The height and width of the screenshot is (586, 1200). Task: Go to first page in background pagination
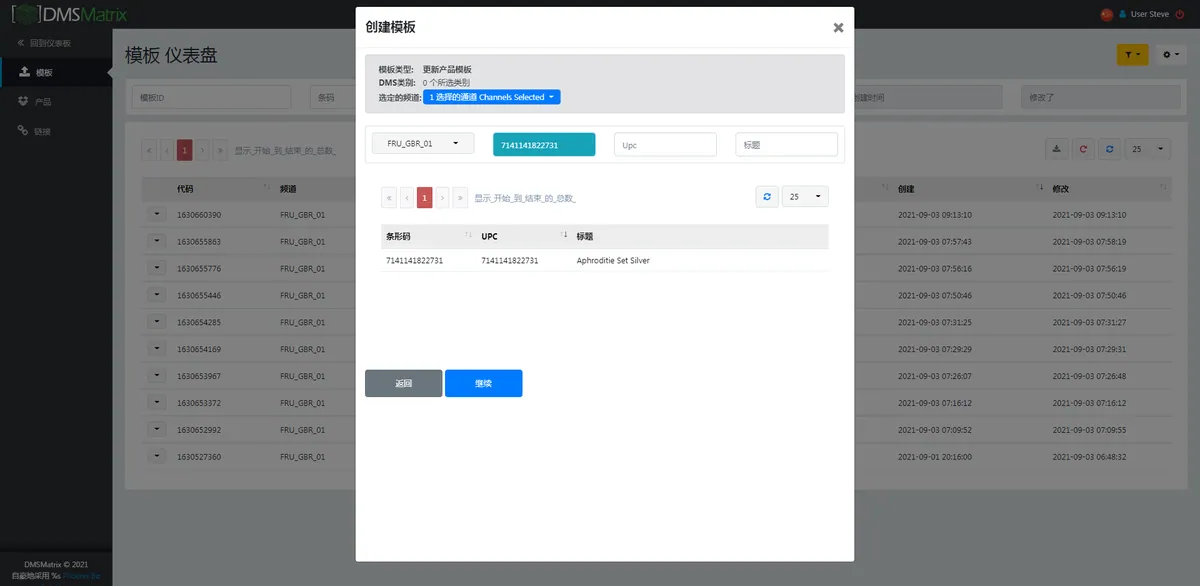pyautogui.click(x=149, y=150)
